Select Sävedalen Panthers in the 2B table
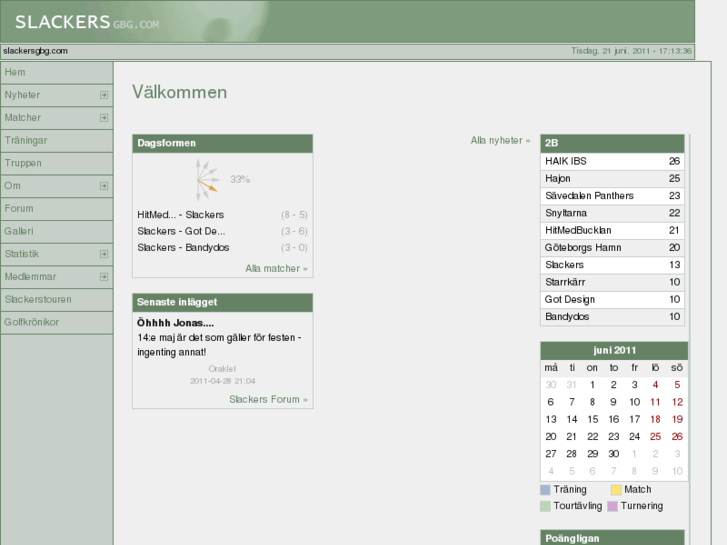727x545 pixels. (612, 196)
